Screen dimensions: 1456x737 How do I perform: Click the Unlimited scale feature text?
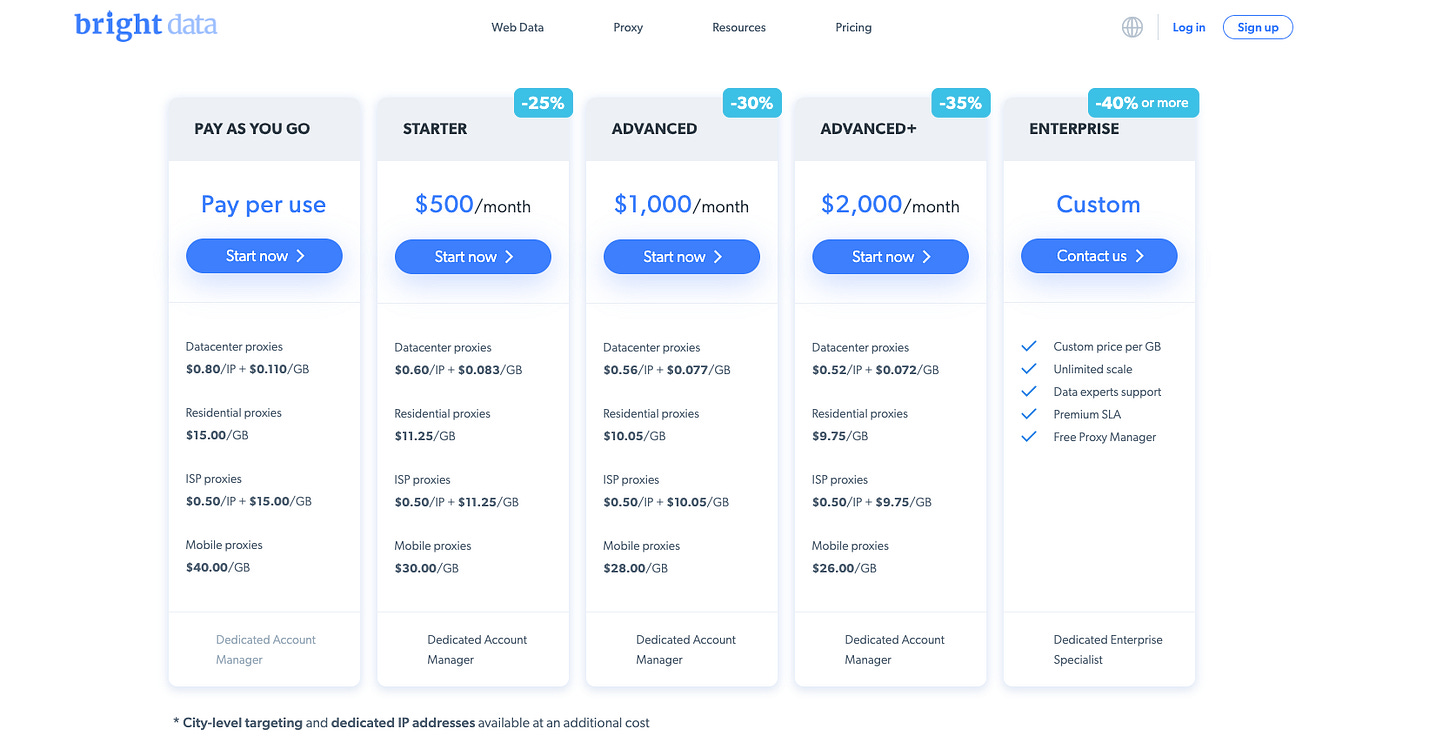(1093, 369)
